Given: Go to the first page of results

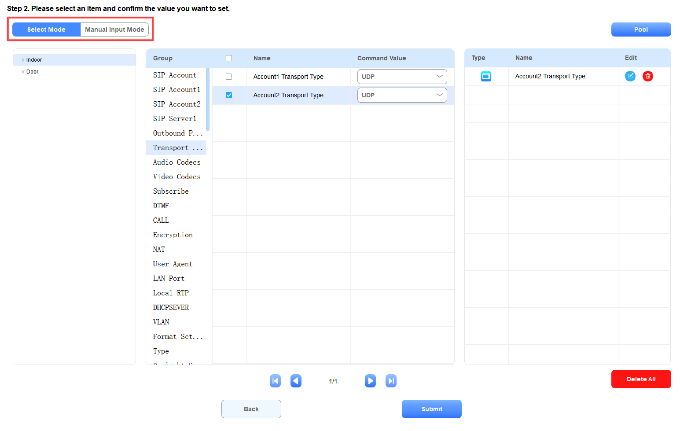Looking at the screenshot, I should (x=275, y=381).
